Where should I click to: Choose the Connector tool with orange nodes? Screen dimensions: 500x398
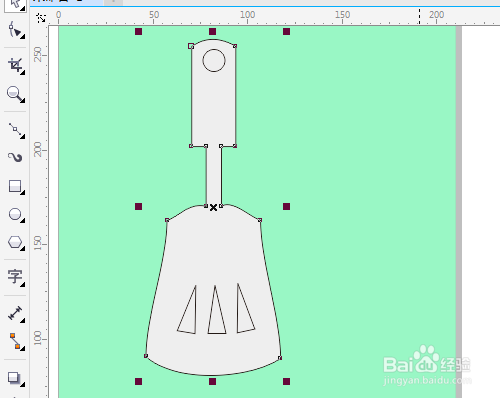15,341
